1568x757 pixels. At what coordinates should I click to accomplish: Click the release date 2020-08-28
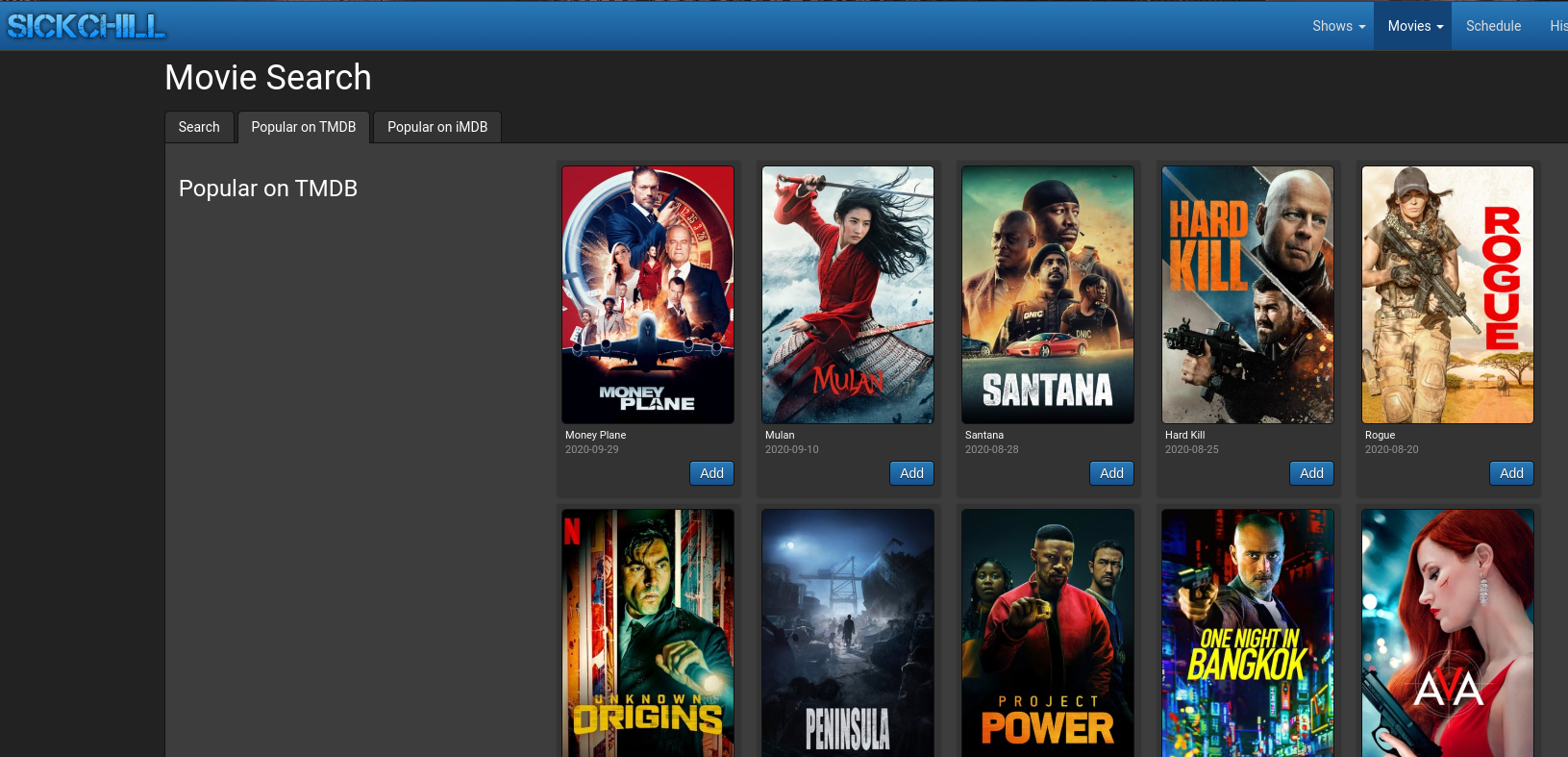pyautogui.click(x=992, y=449)
